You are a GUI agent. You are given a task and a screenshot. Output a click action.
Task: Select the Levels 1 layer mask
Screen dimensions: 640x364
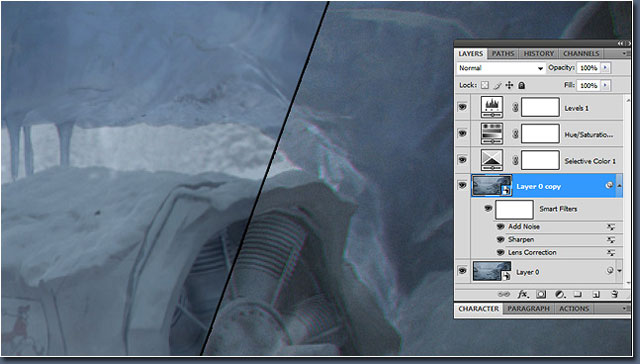coord(540,107)
